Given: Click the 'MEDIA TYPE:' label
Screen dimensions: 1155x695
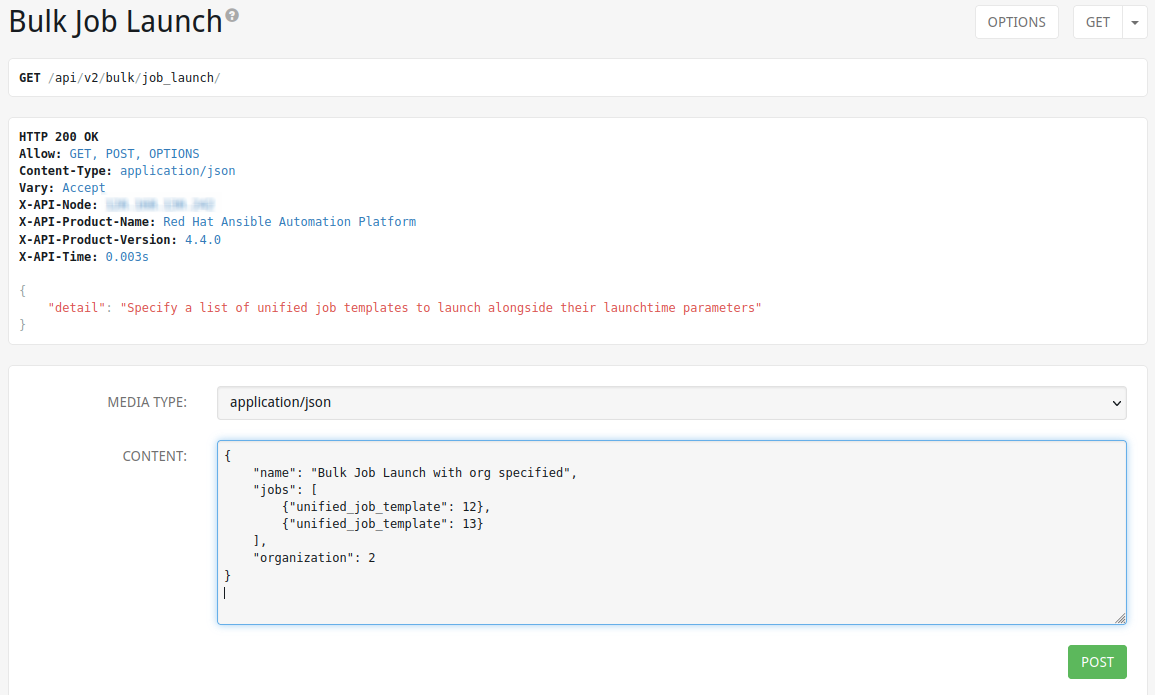Looking at the screenshot, I should [x=147, y=403].
